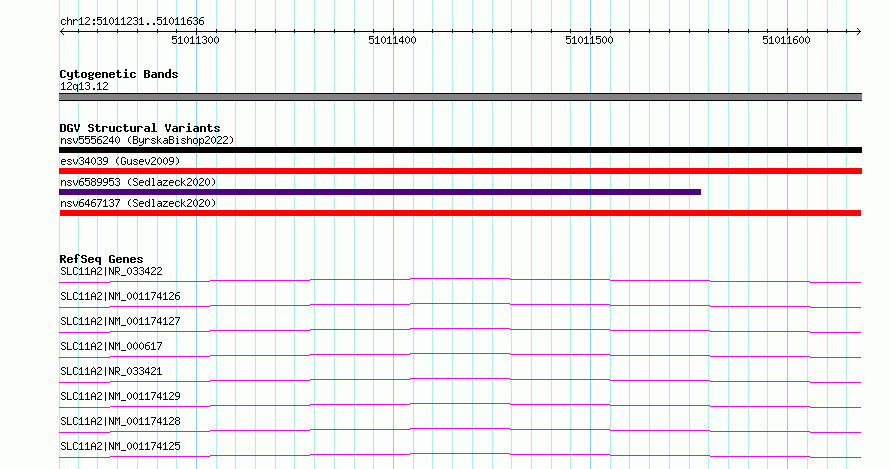Click the 51011600 ruler coordinate

(786, 40)
